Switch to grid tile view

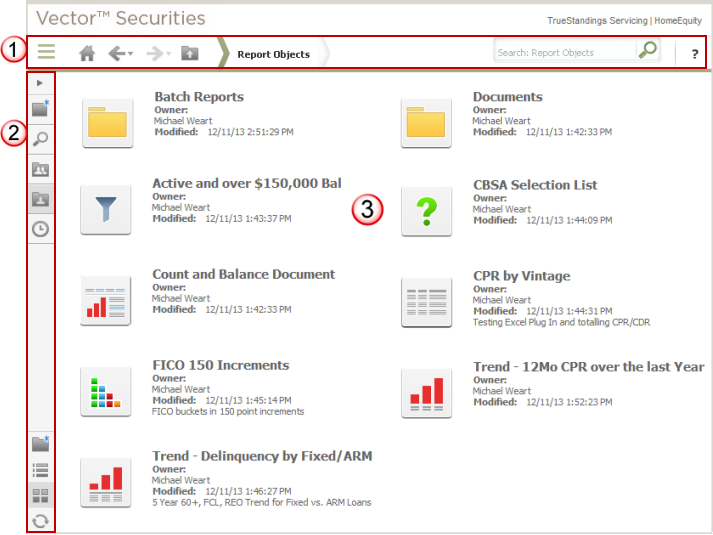click(41, 495)
